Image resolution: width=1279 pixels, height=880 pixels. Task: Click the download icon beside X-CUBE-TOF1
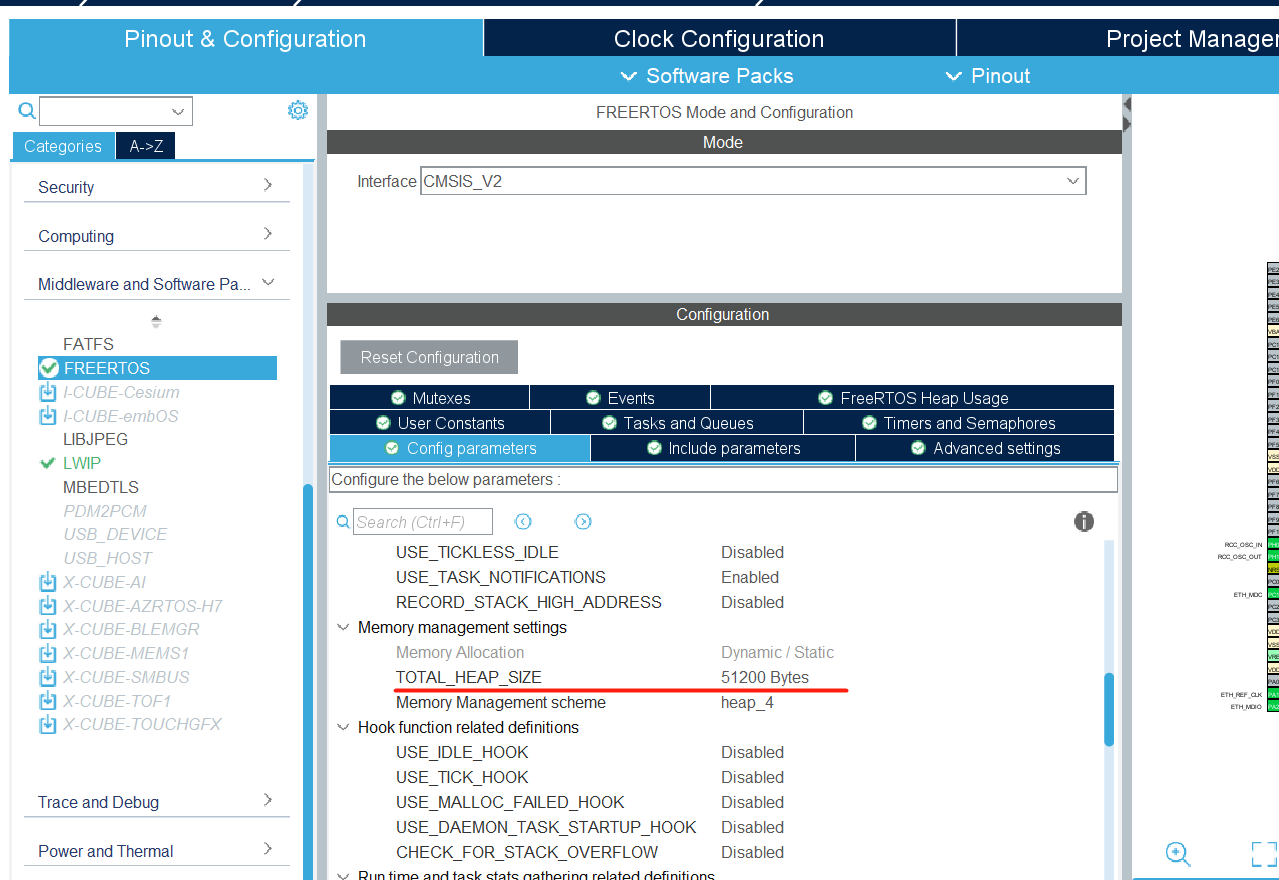tap(48, 701)
